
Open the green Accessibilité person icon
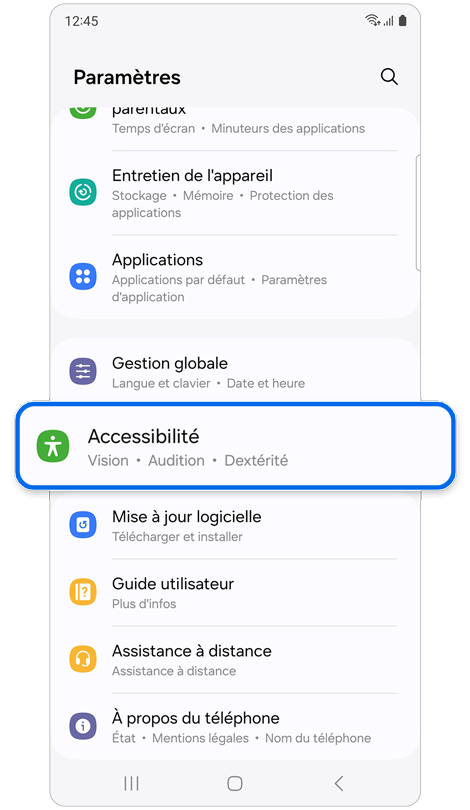[x=53, y=445]
